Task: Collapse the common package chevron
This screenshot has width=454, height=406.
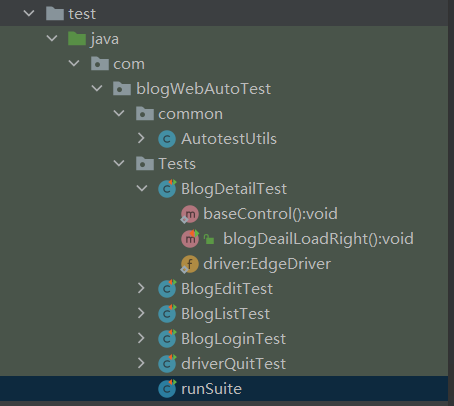Action: click(x=119, y=113)
